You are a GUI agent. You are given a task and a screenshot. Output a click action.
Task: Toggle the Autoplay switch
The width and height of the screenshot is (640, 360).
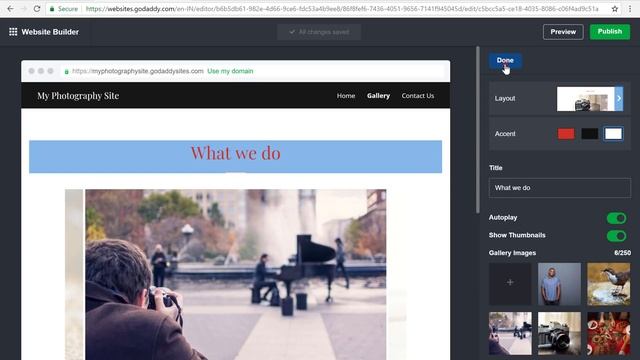pyautogui.click(x=616, y=218)
